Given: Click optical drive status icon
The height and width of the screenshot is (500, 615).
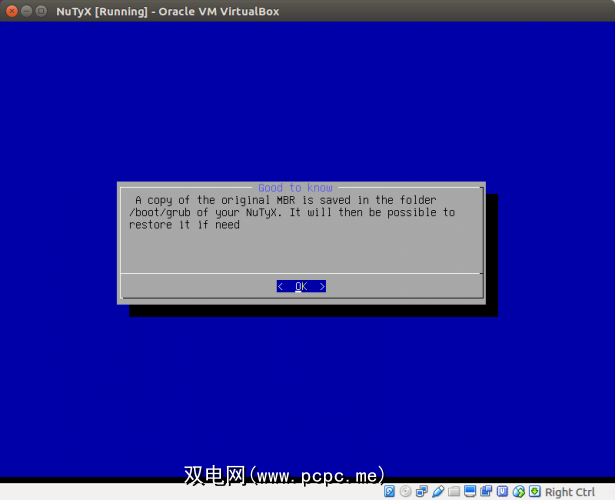Looking at the screenshot, I should [x=406, y=491].
